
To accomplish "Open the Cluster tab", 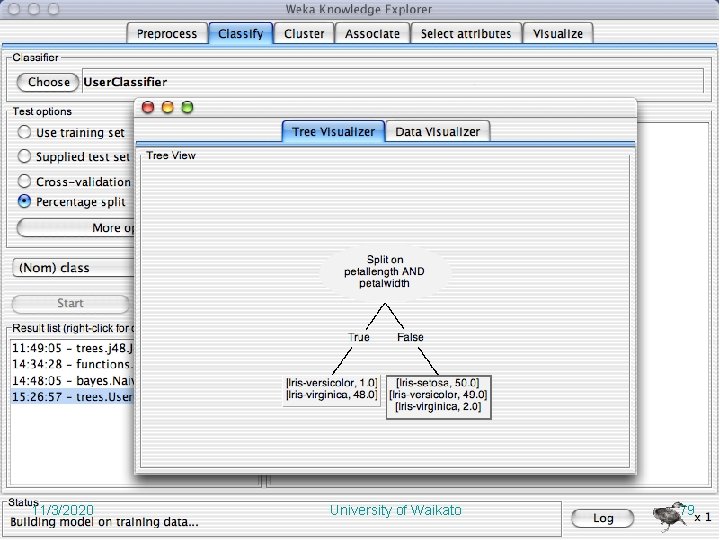I will click(304, 34).
